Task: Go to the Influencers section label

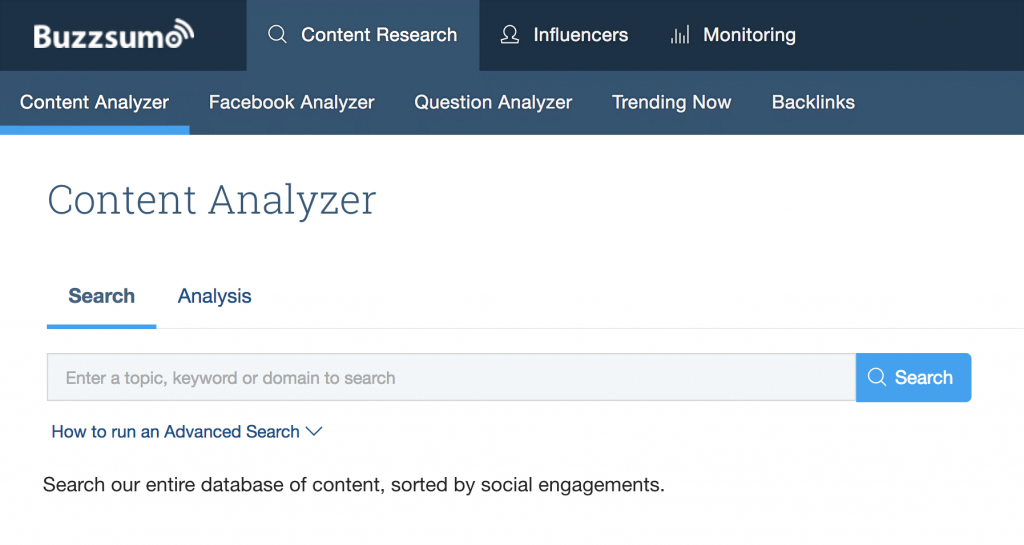Action: (581, 35)
